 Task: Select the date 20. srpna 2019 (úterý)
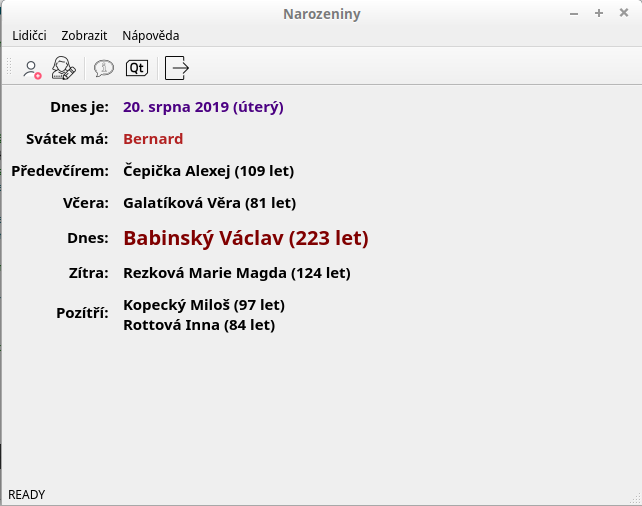click(203, 107)
